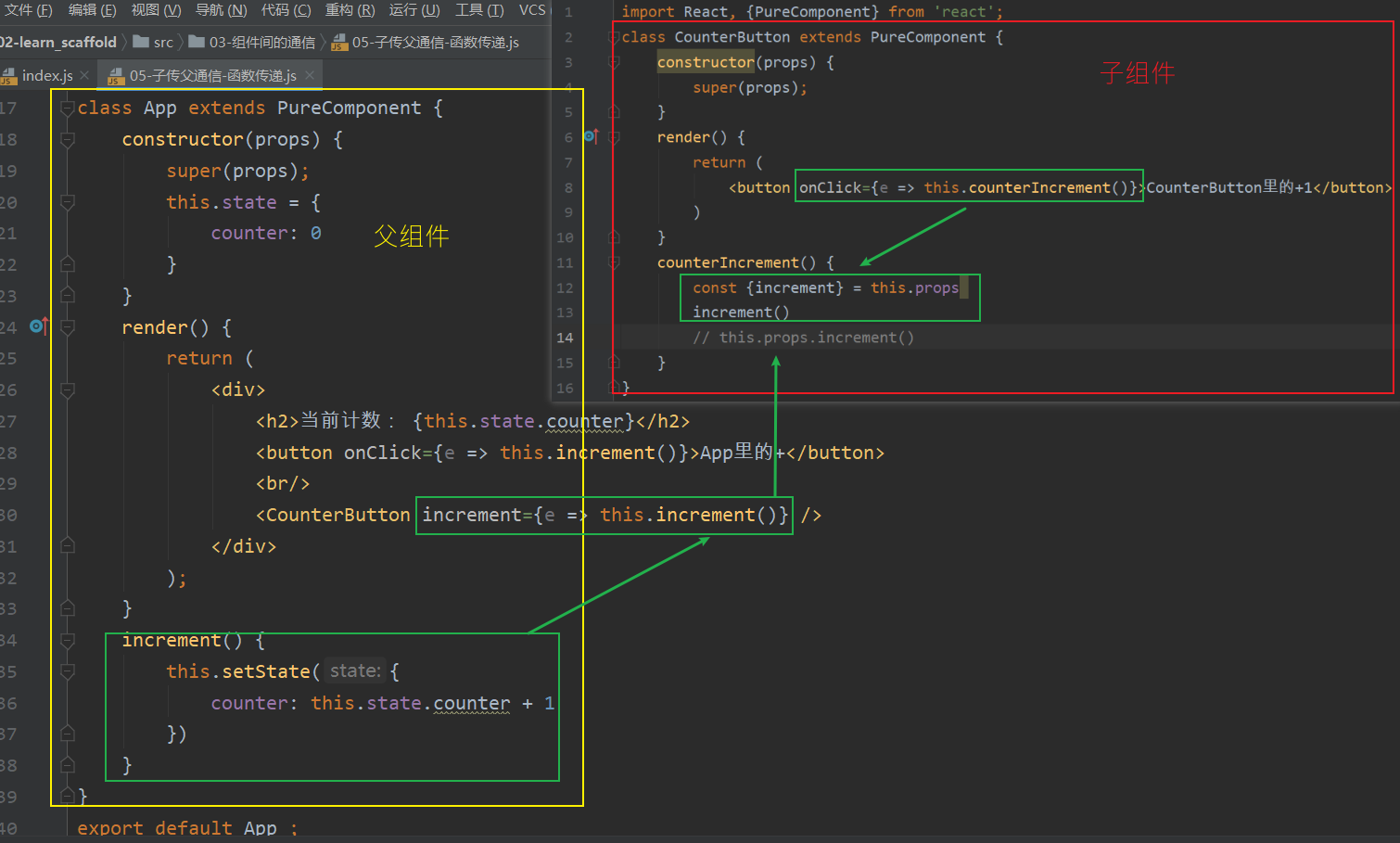
Task: Collapse the App increment() method fold marker
Action: point(67,640)
